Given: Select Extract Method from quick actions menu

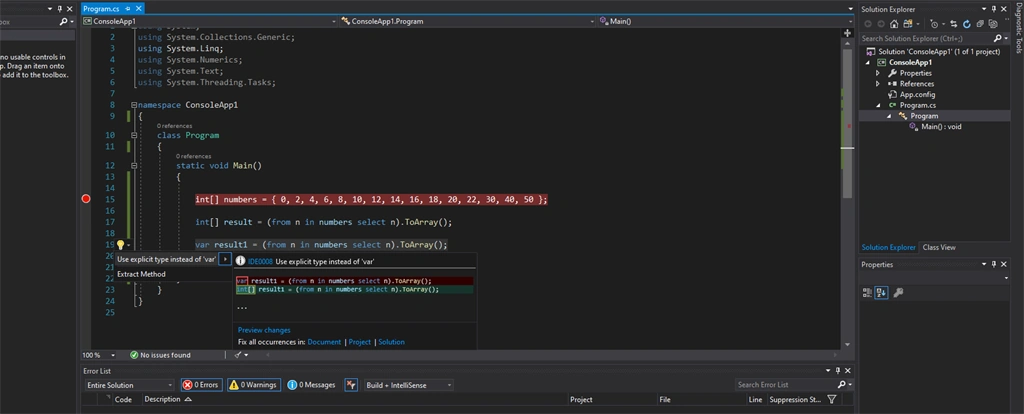Looking at the screenshot, I should [x=141, y=274].
